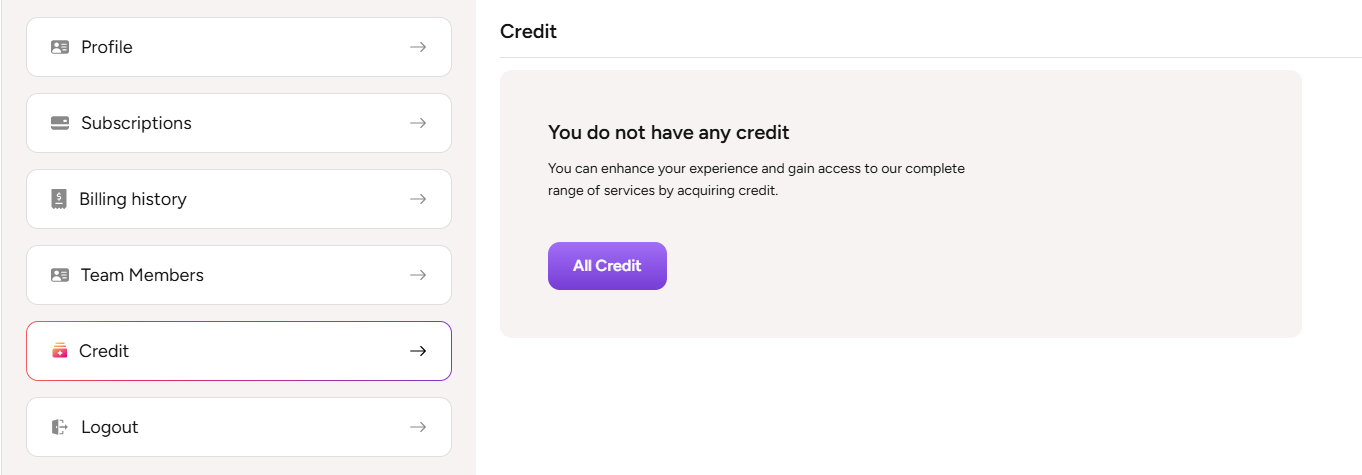Click the Logout door icon
The height and width of the screenshot is (475, 1362).
point(60,427)
